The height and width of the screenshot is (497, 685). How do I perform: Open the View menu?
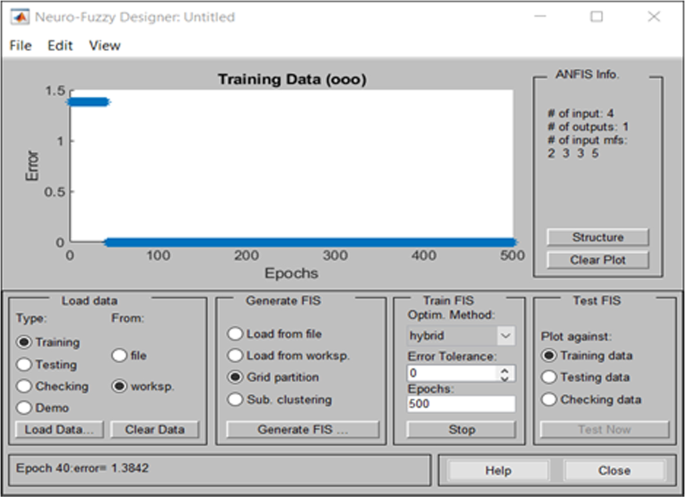tap(104, 45)
